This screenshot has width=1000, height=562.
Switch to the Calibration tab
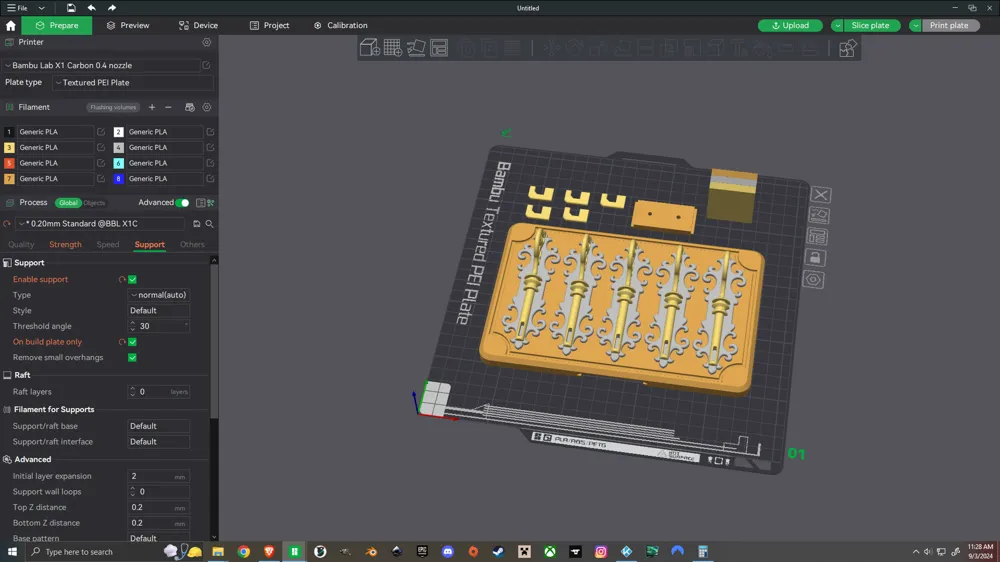pos(341,26)
